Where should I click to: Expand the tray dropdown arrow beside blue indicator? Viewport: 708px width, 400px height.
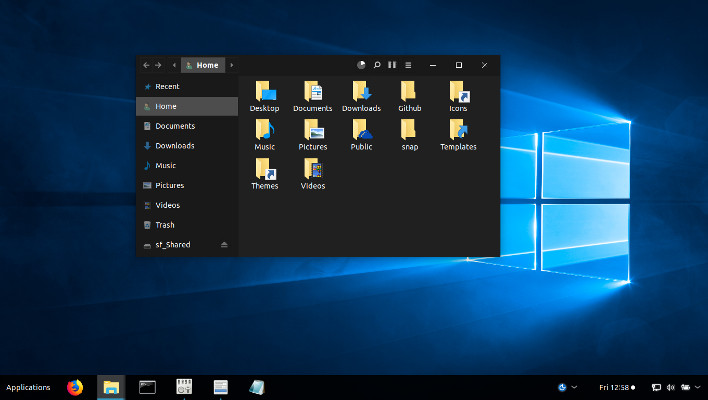574,387
